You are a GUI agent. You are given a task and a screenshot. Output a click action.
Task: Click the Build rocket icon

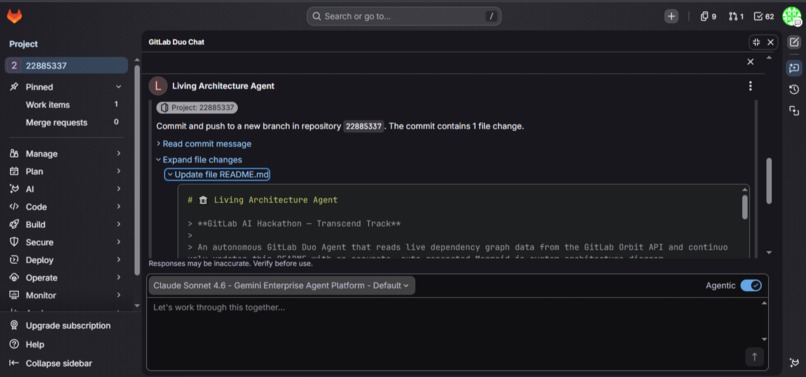[14, 224]
